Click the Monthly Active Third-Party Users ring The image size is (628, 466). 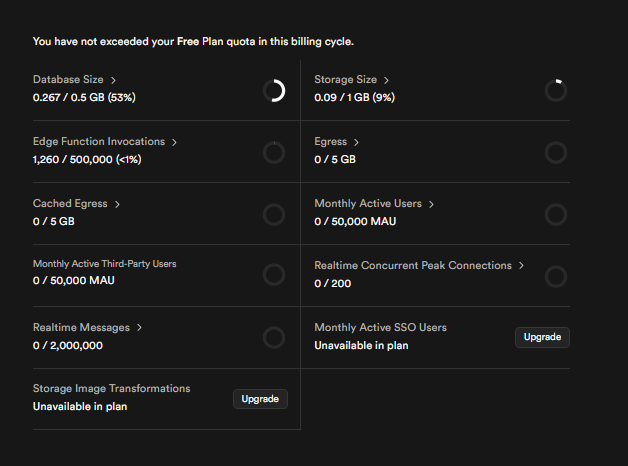tap(274, 275)
